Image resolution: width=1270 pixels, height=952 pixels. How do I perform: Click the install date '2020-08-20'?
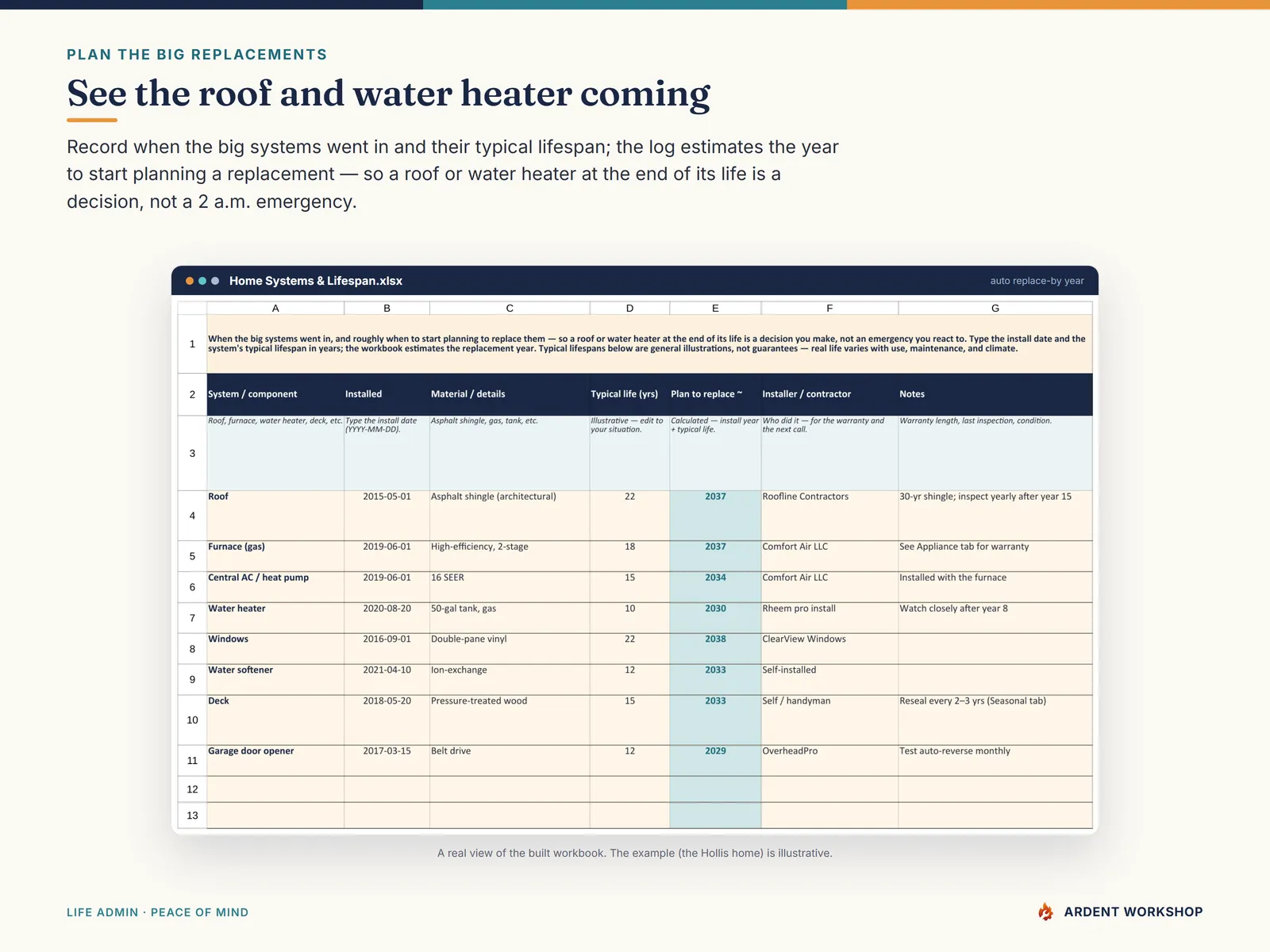[x=387, y=618]
